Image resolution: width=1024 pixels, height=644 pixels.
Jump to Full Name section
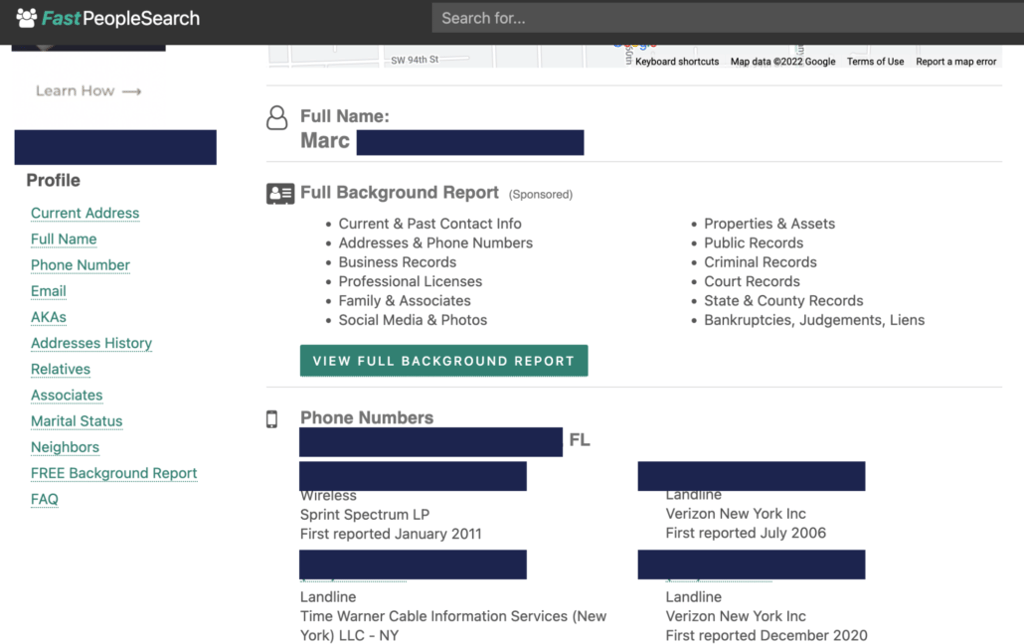tap(63, 239)
